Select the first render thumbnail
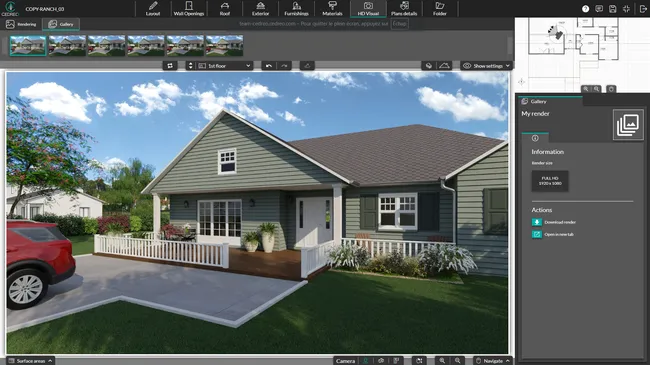 pyautogui.click(x=28, y=45)
